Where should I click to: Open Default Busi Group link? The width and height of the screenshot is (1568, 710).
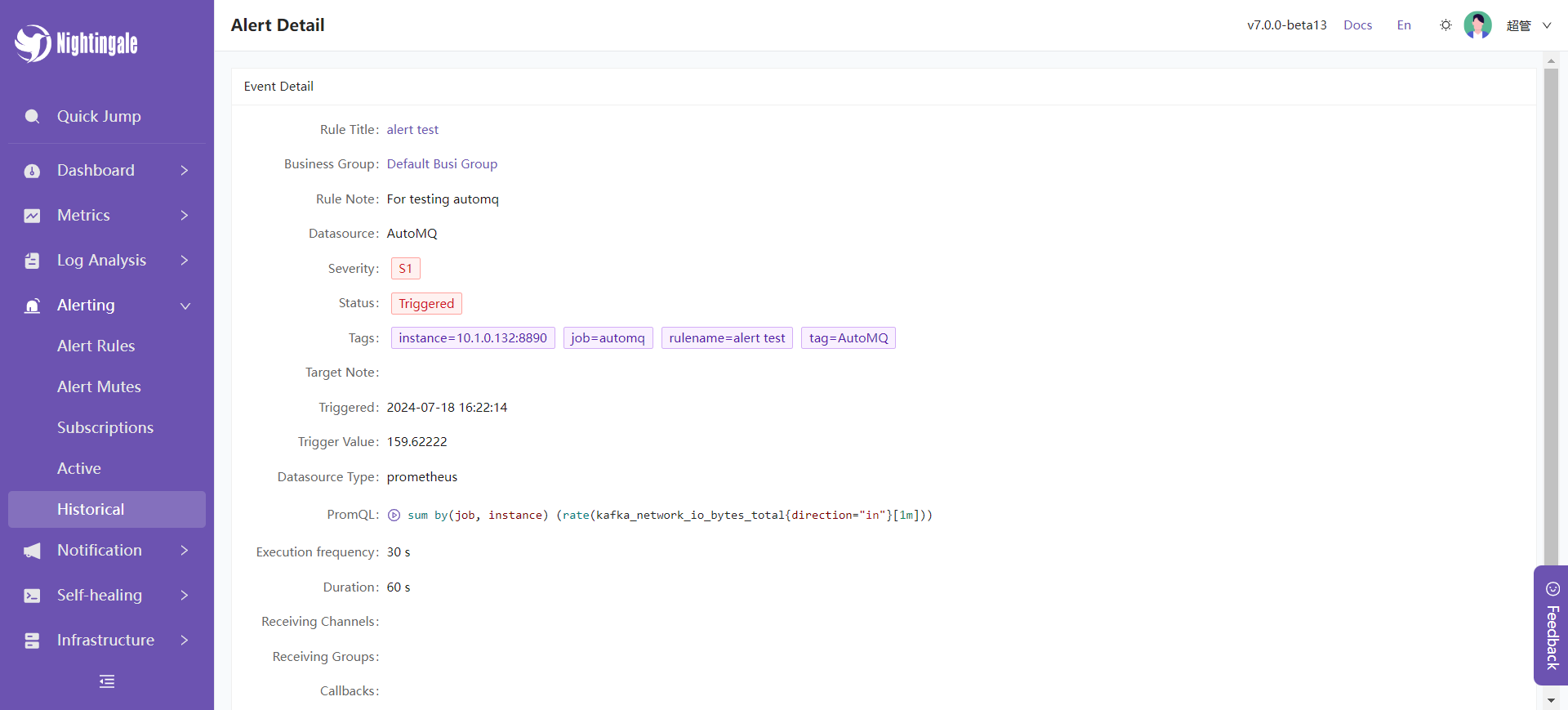pos(442,163)
